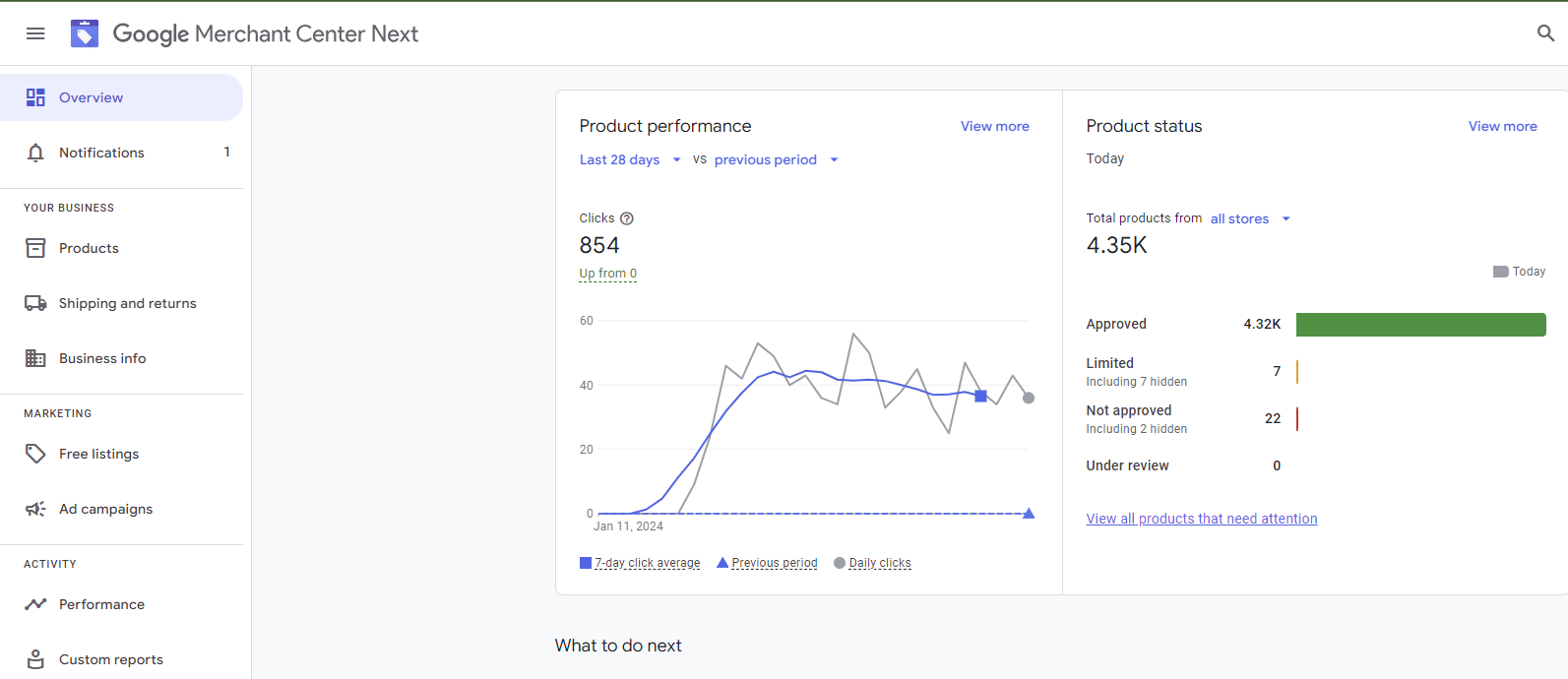Viewport: 1568px width, 679px height.
Task: Click the Business info building icon
Action: click(35, 358)
